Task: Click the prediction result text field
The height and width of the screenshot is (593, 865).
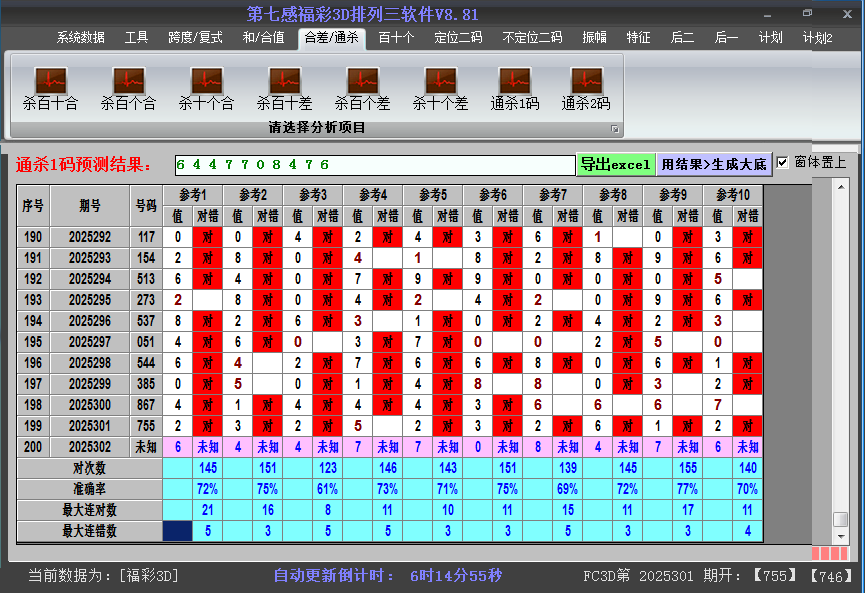Action: click(373, 165)
